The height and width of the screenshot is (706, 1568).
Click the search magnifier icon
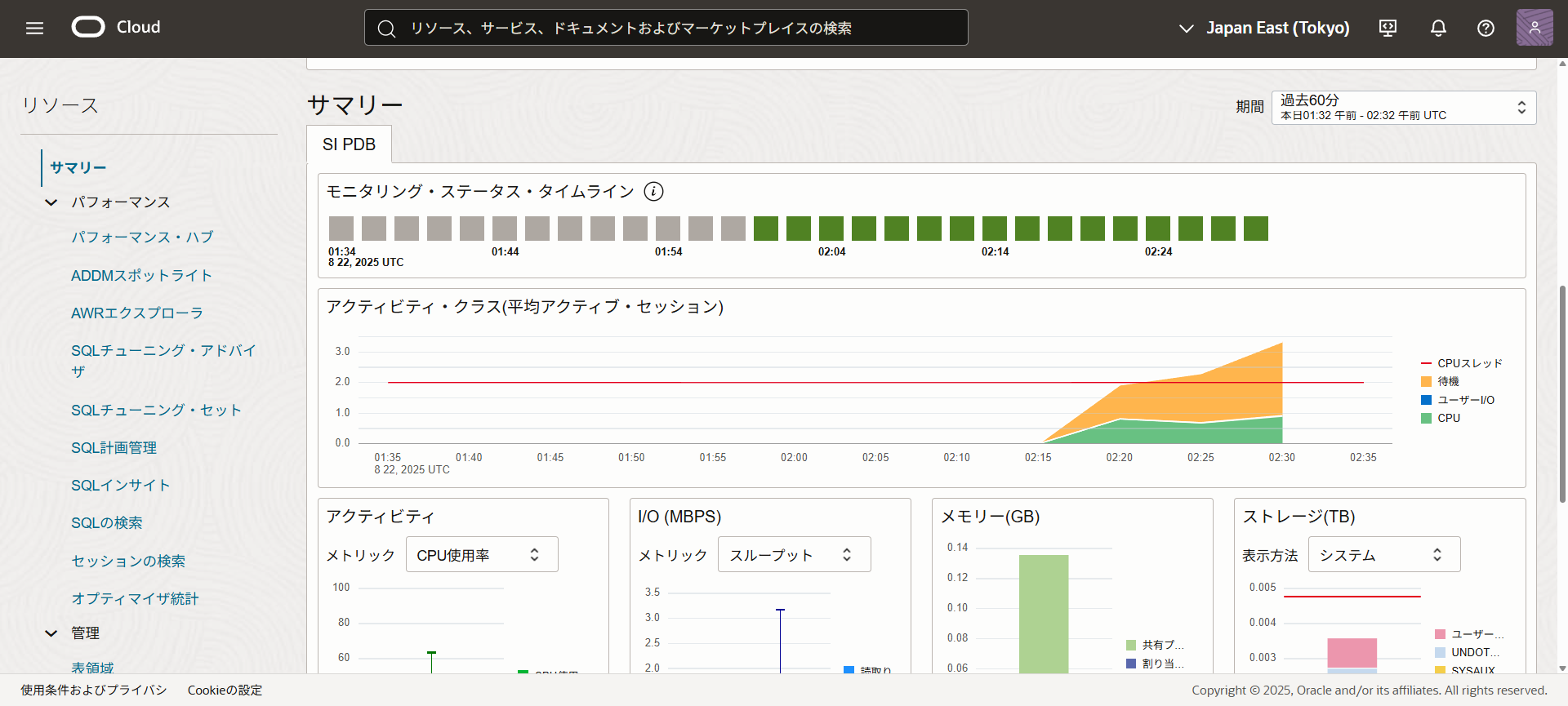[x=386, y=29]
